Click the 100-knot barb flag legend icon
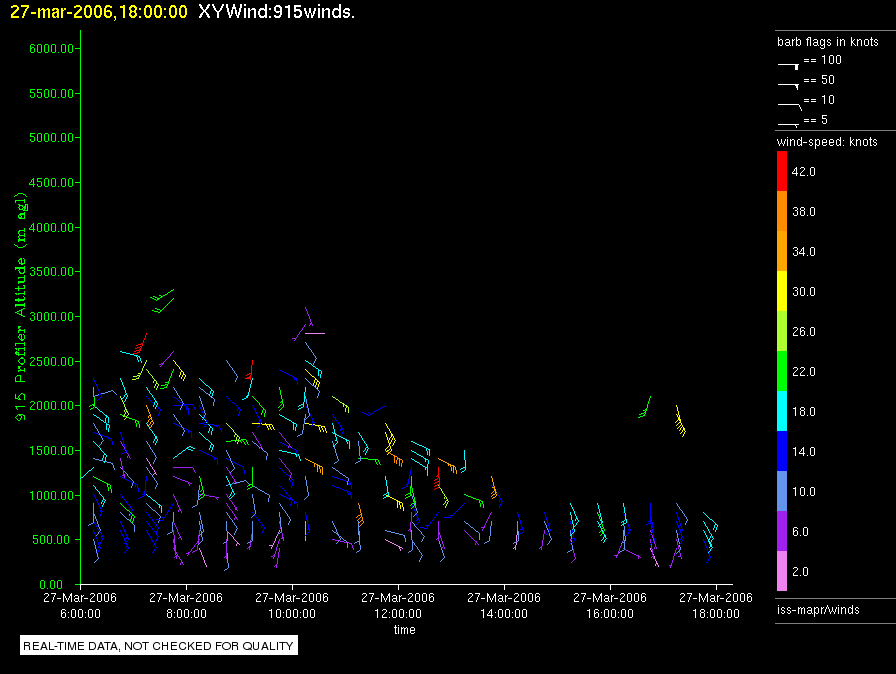 point(788,63)
